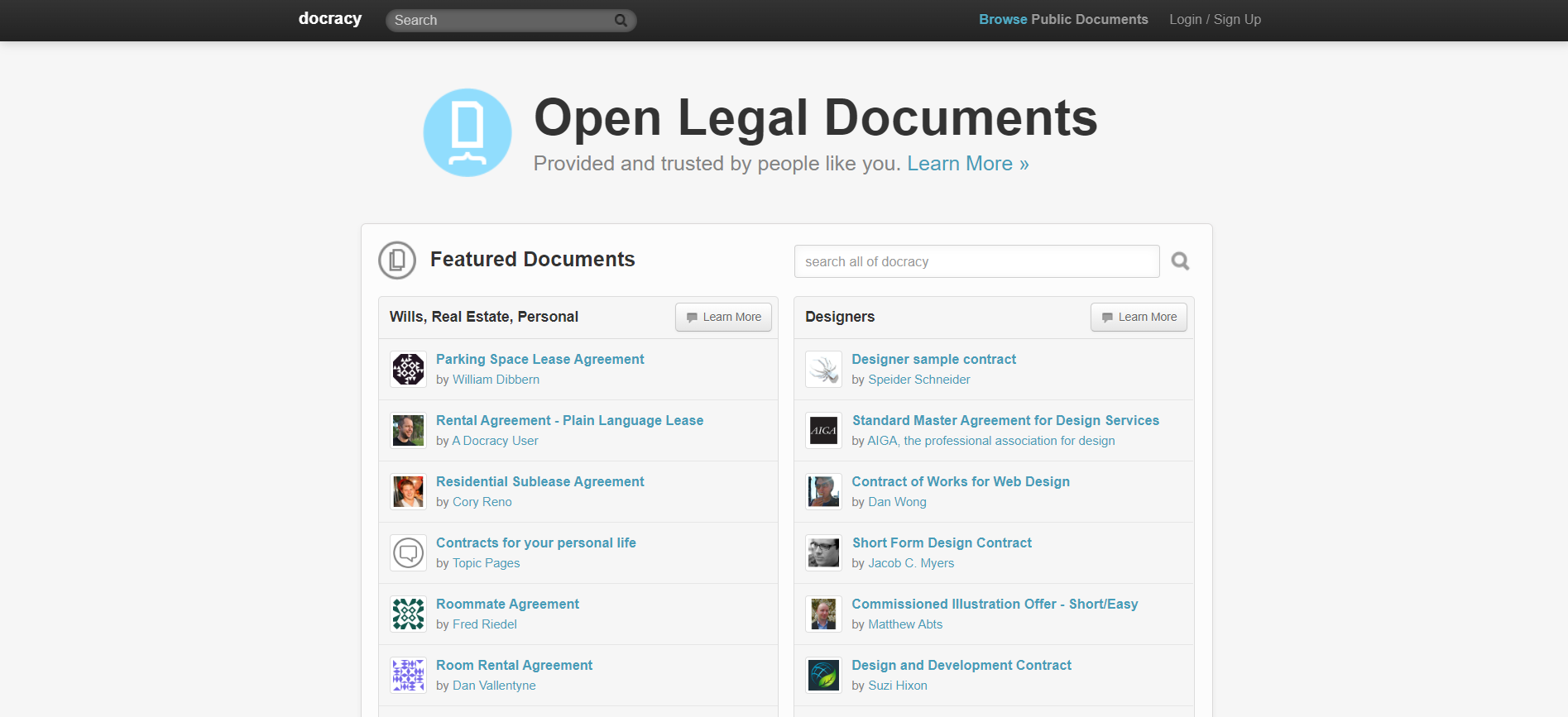
Task: Click the magnifier icon in header search
Action: pos(621,21)
